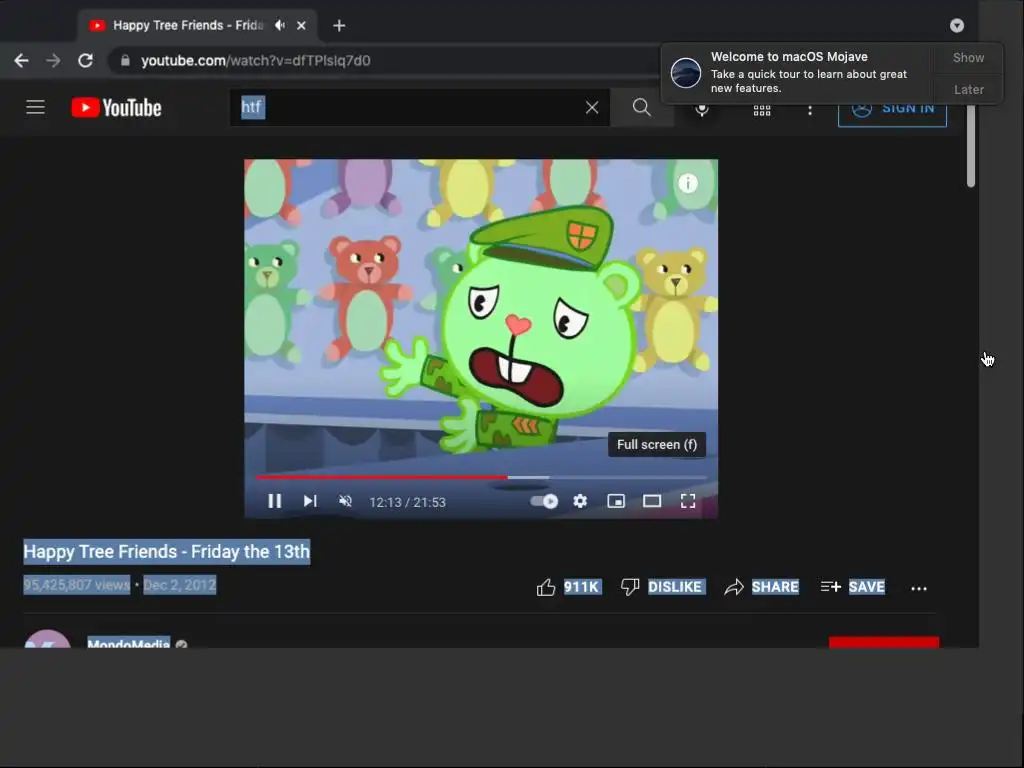Close the Happy Tree Friends tab
Viewport: 1024px width, 768px height.
[301, 25]
